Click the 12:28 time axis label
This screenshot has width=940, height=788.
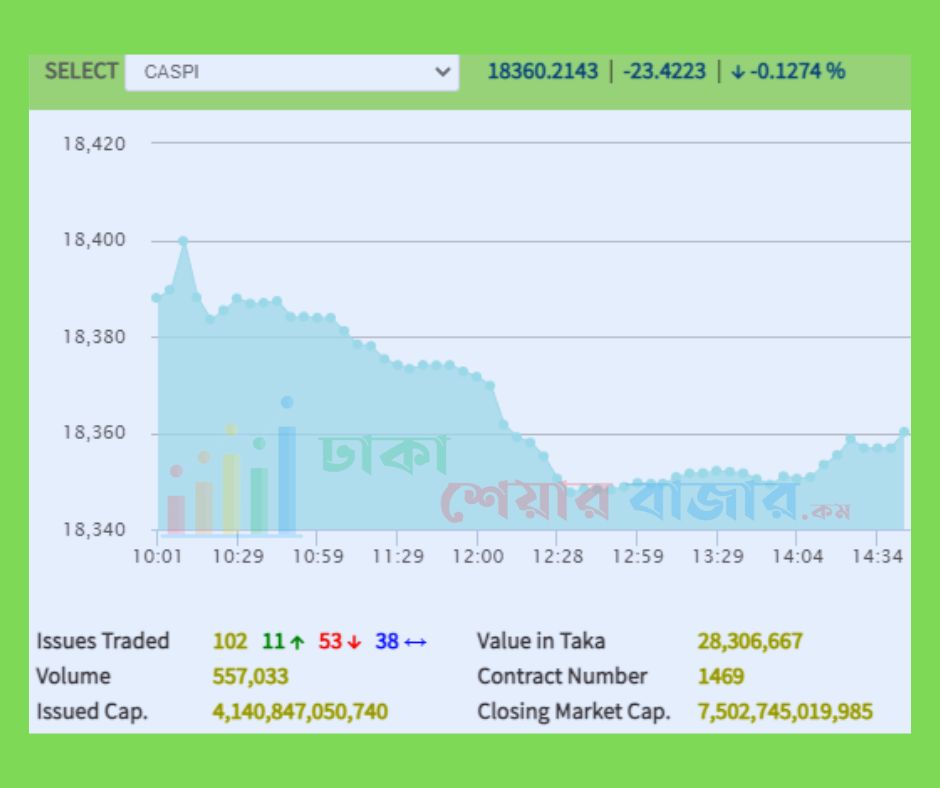point(556,556)
